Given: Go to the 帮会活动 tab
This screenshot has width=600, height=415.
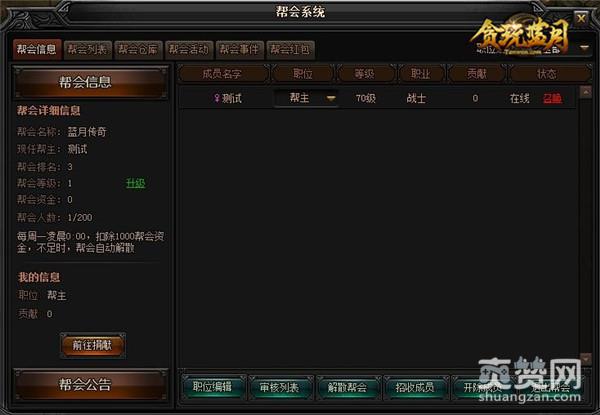Looking at the screenshot, I should (189, 50).
